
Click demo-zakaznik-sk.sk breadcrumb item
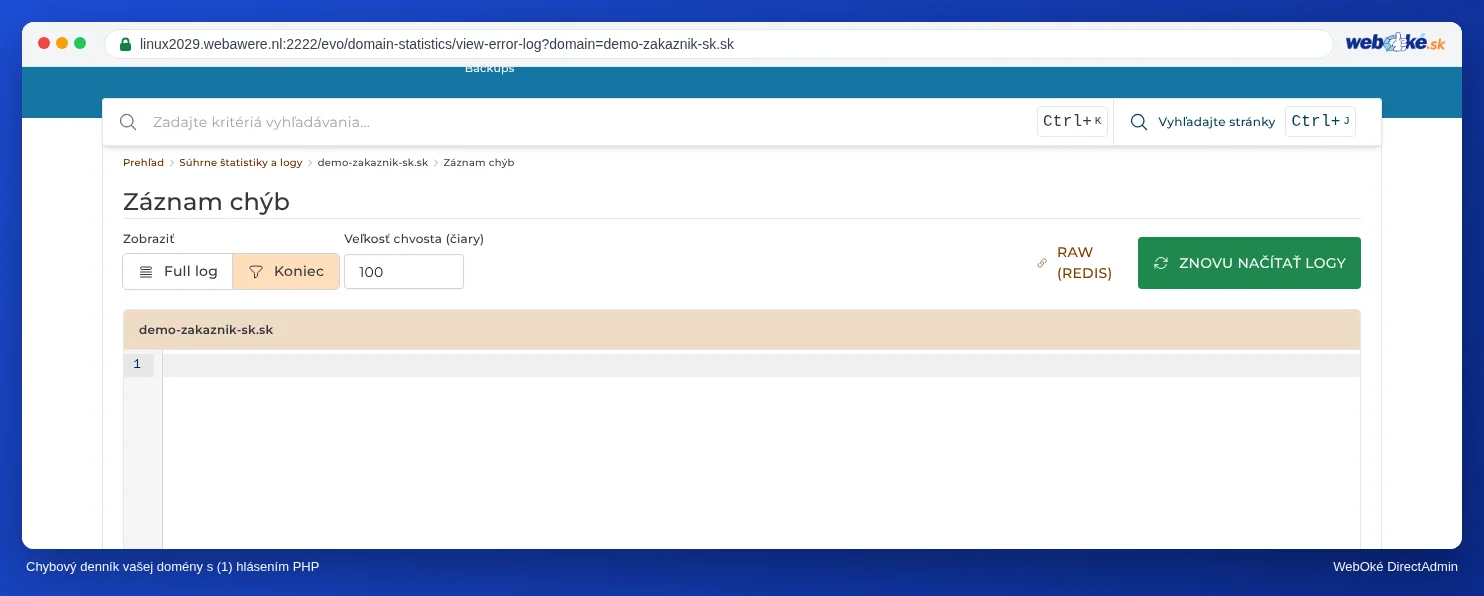pyautogui.click(x=373, y=162)
